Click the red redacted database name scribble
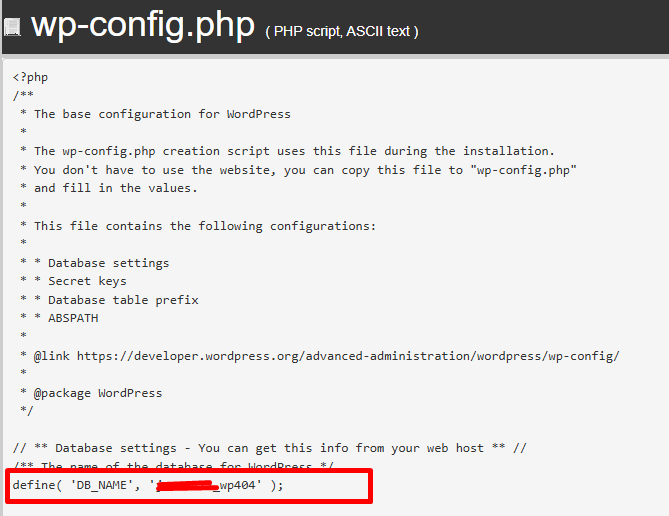Image resolution: width=669 pixels, height=516 pixels. (x=187, y=485)
